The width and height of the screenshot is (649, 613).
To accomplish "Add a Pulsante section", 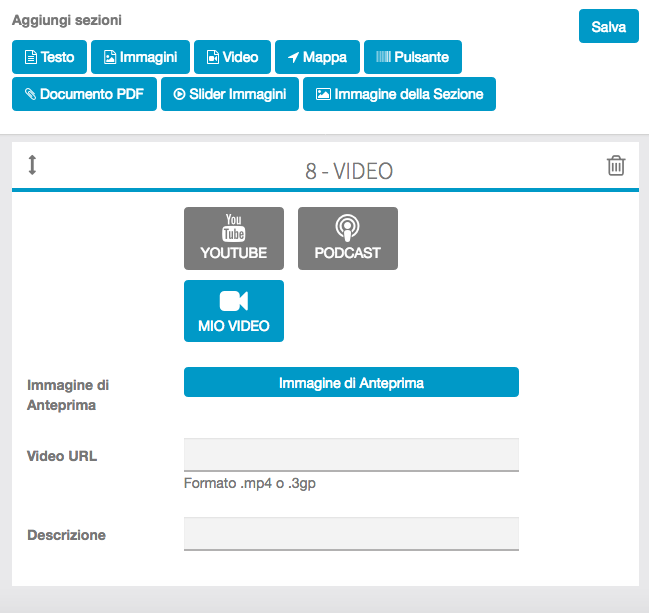I will [412, 57].
